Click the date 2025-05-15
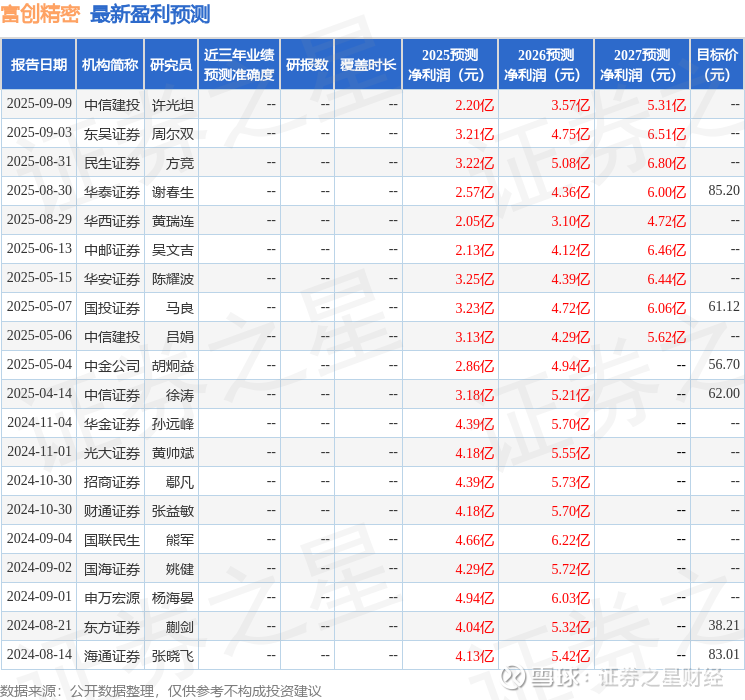The height and width of the screenshot is (700, 745). click(x=39, y=278)
